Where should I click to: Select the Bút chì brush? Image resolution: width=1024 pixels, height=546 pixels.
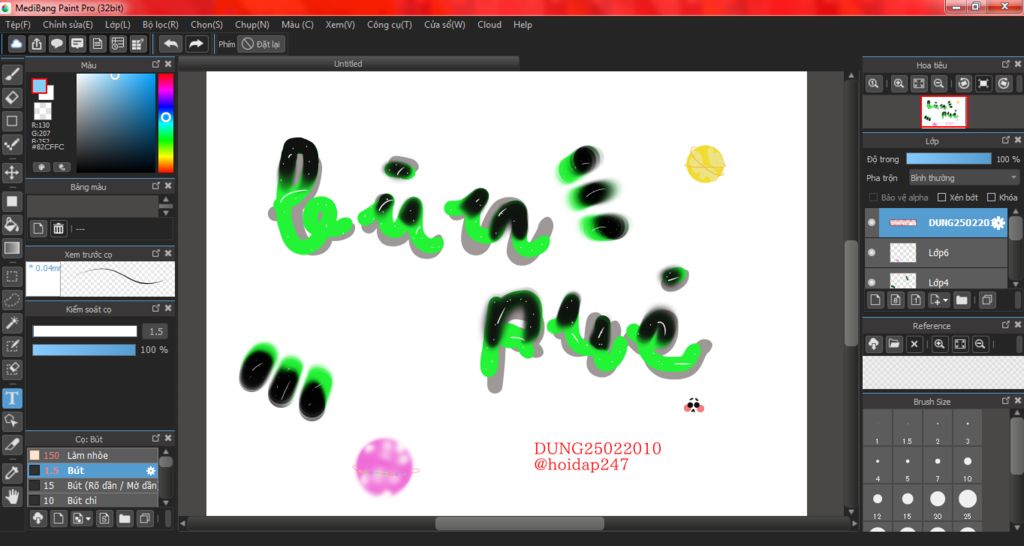(92, 500)
